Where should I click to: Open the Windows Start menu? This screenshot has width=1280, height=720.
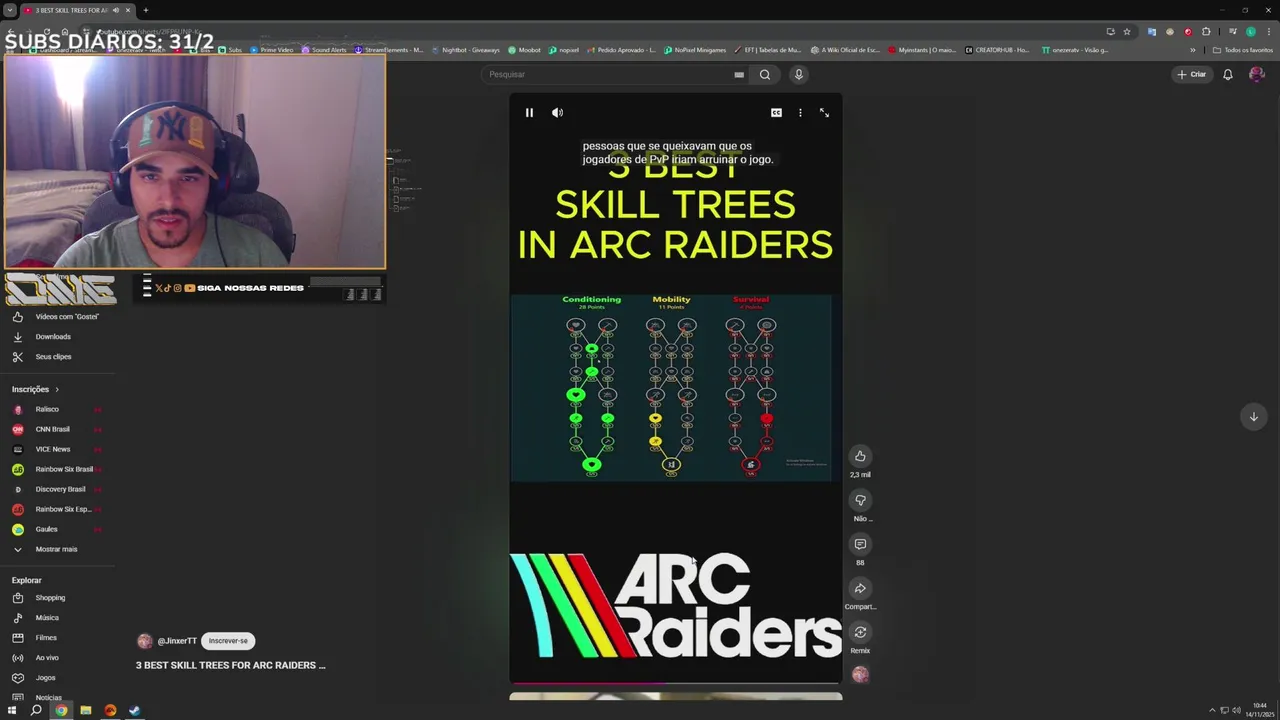(x=12, y=711)
